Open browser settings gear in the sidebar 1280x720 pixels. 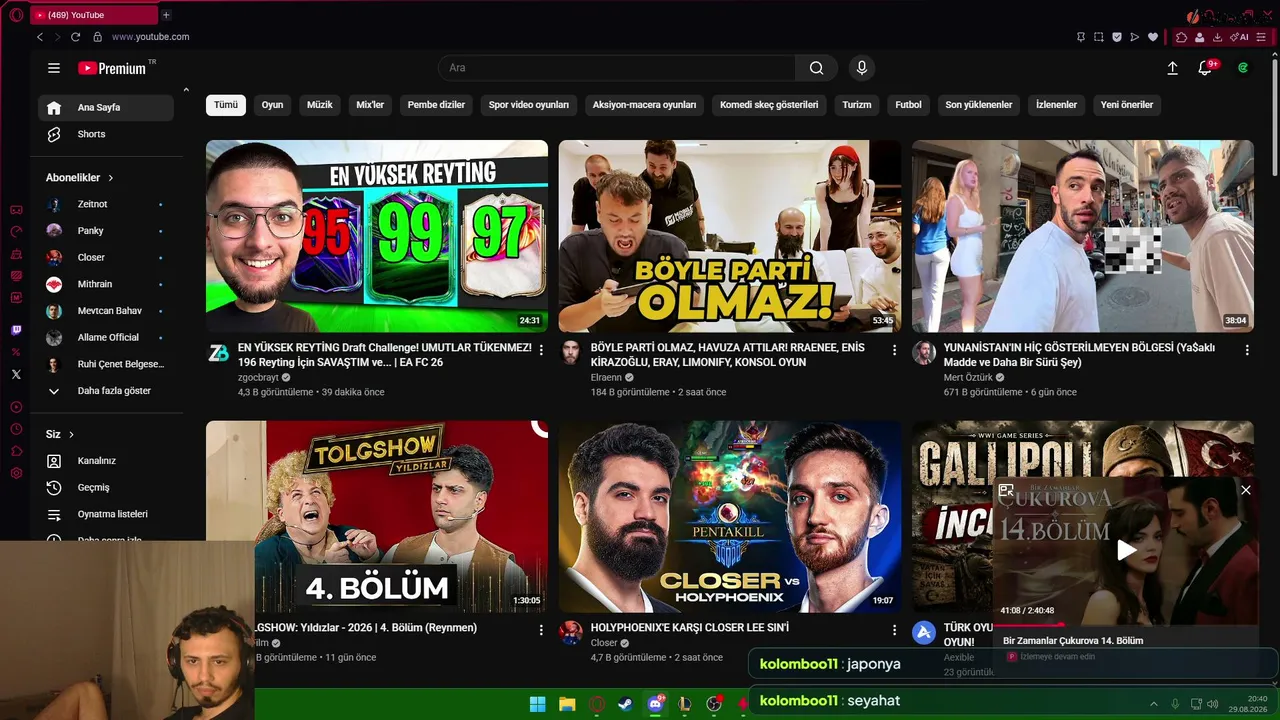(16, 473)
